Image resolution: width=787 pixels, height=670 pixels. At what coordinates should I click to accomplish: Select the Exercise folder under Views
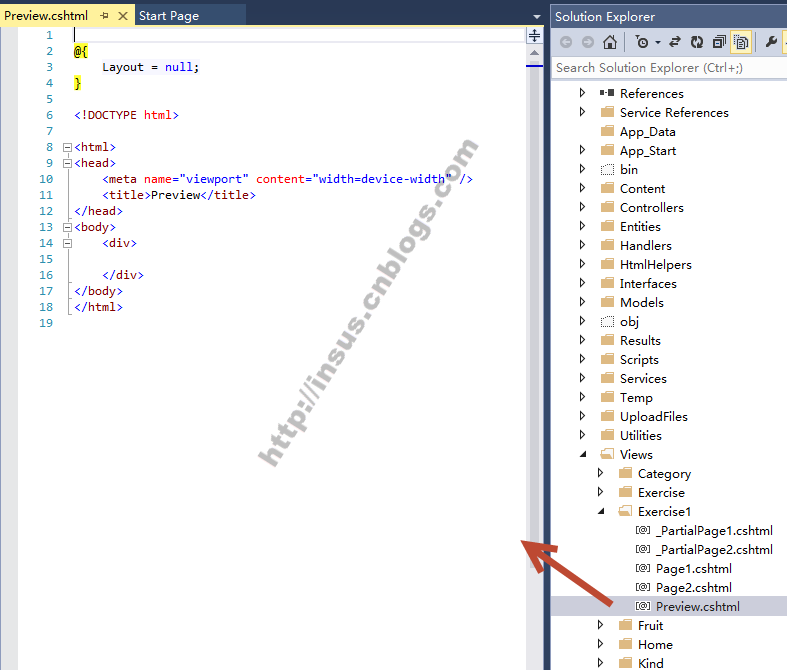point(661,493)
